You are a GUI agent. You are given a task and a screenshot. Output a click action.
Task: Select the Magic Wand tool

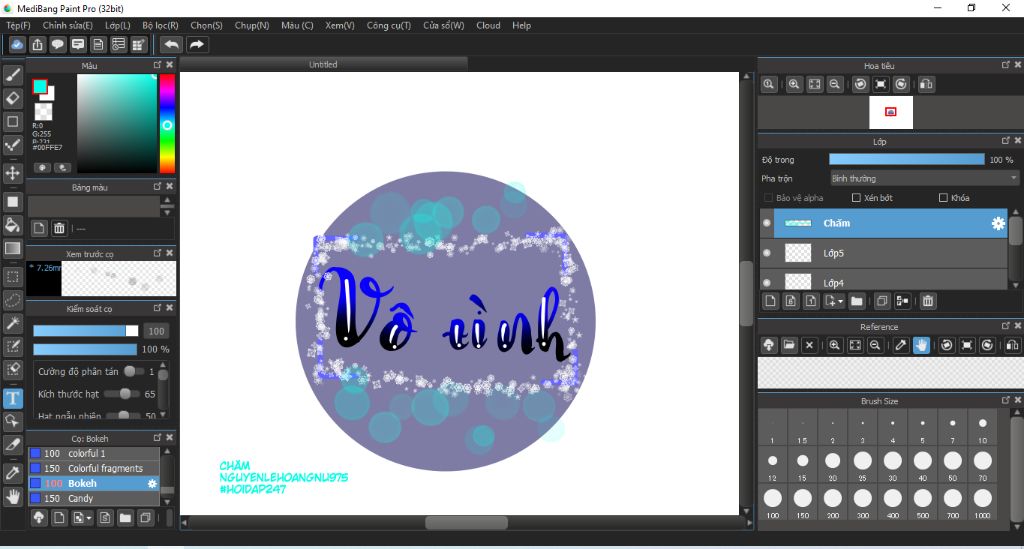(x=12, y=323)
